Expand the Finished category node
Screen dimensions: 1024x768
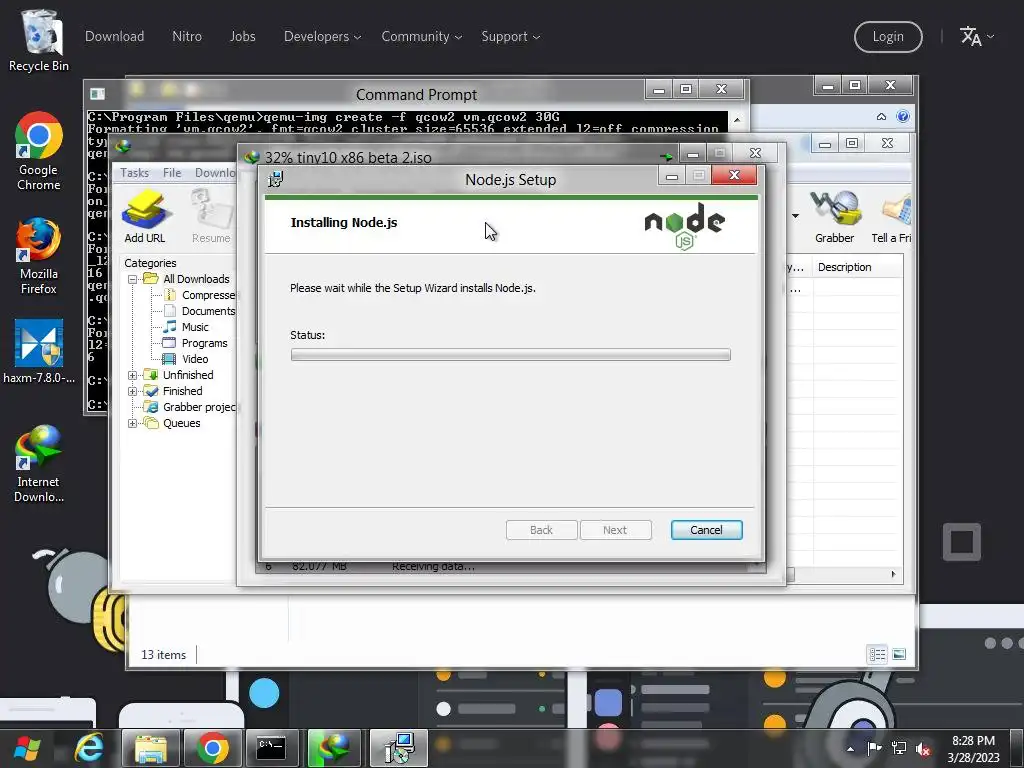(133, 391)
